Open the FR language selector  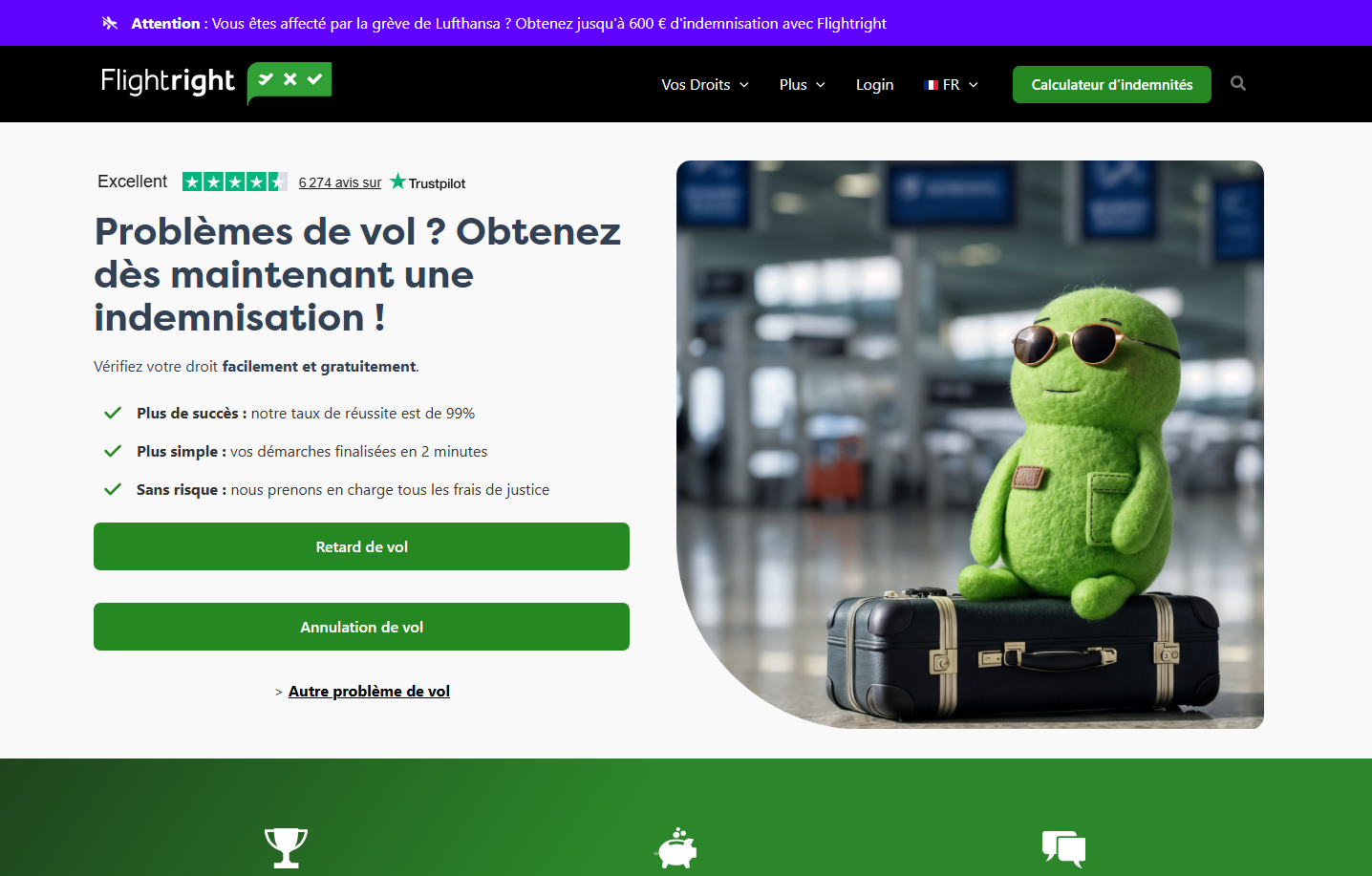tap(952, 84)
